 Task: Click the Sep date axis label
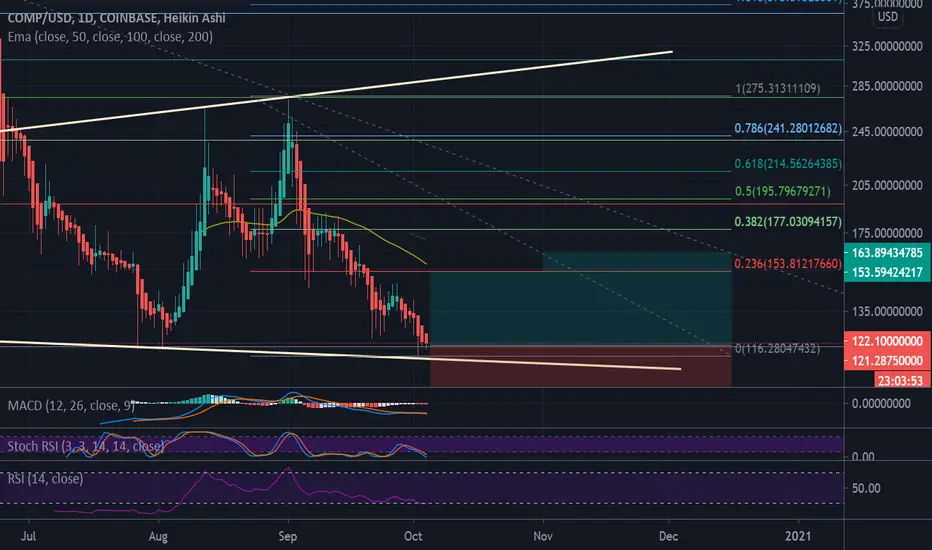(288, 536)
